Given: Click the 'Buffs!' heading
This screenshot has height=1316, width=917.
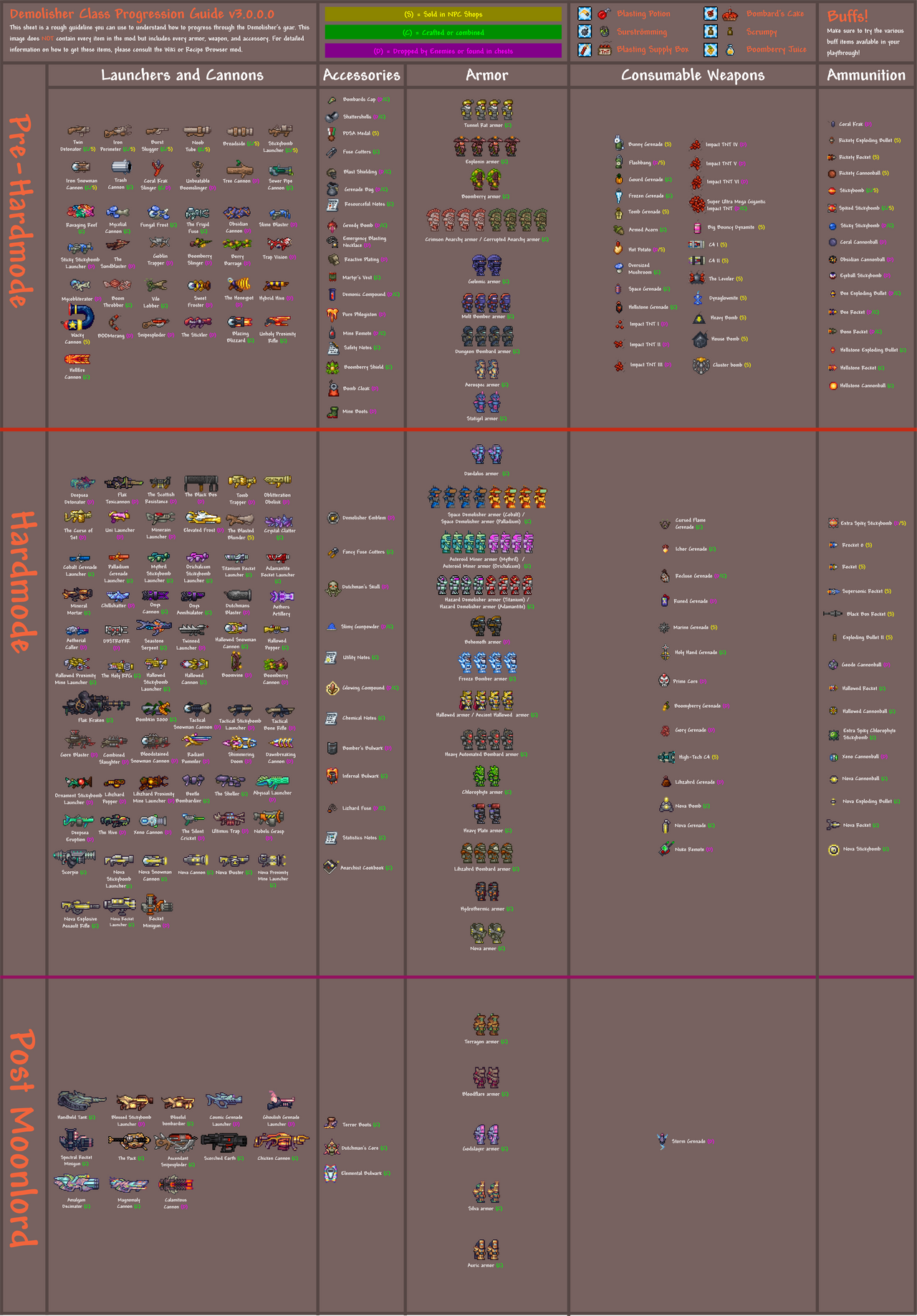Looking at the screenshot, I should click(848, 16).
